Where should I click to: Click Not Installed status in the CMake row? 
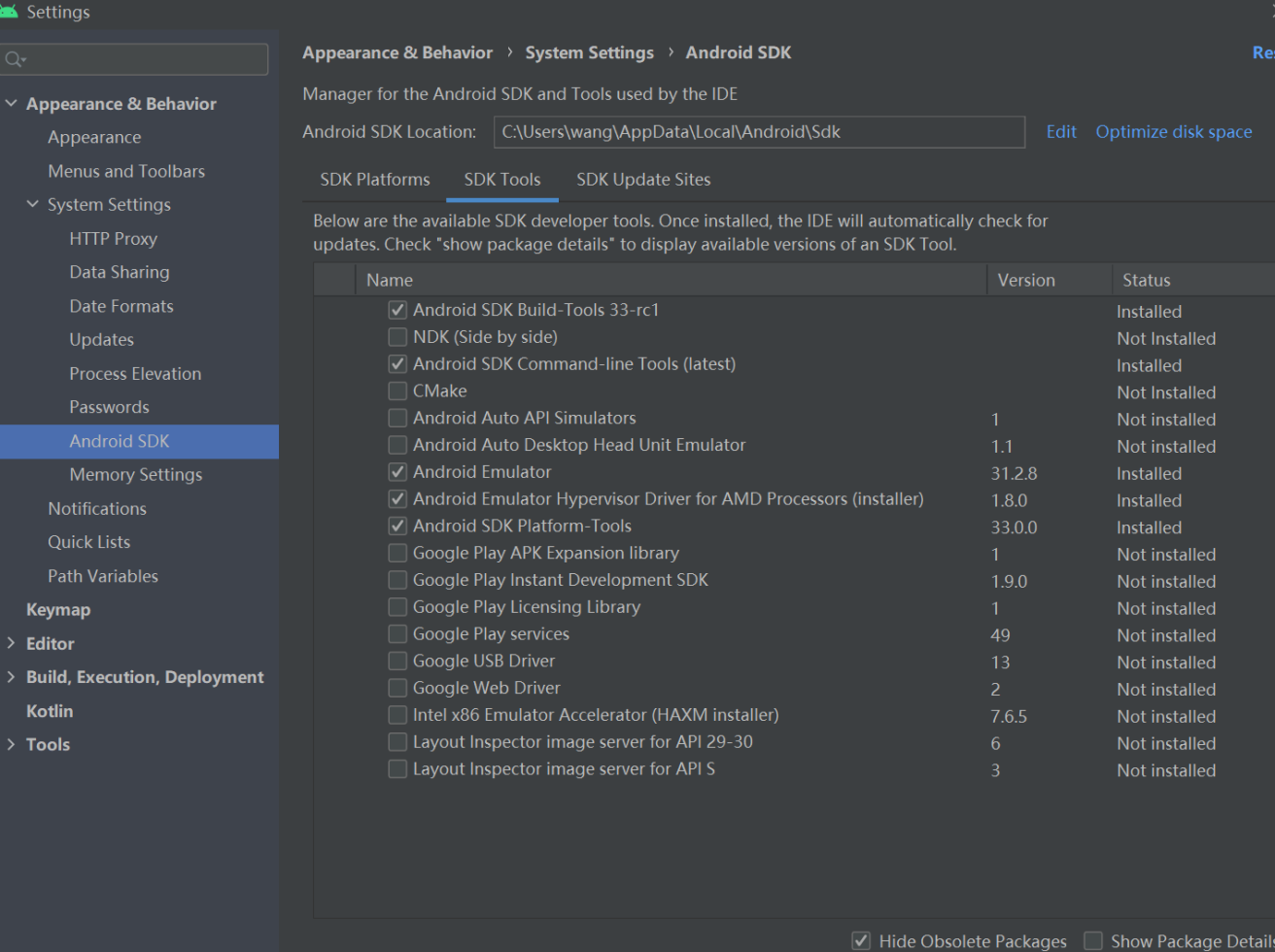(x=1166, y=392)
